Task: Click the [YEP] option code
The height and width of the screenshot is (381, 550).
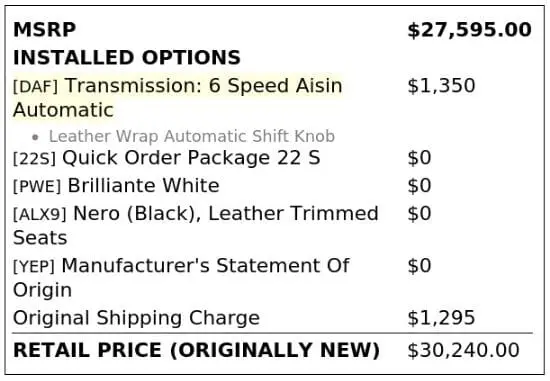Action: 34,267
